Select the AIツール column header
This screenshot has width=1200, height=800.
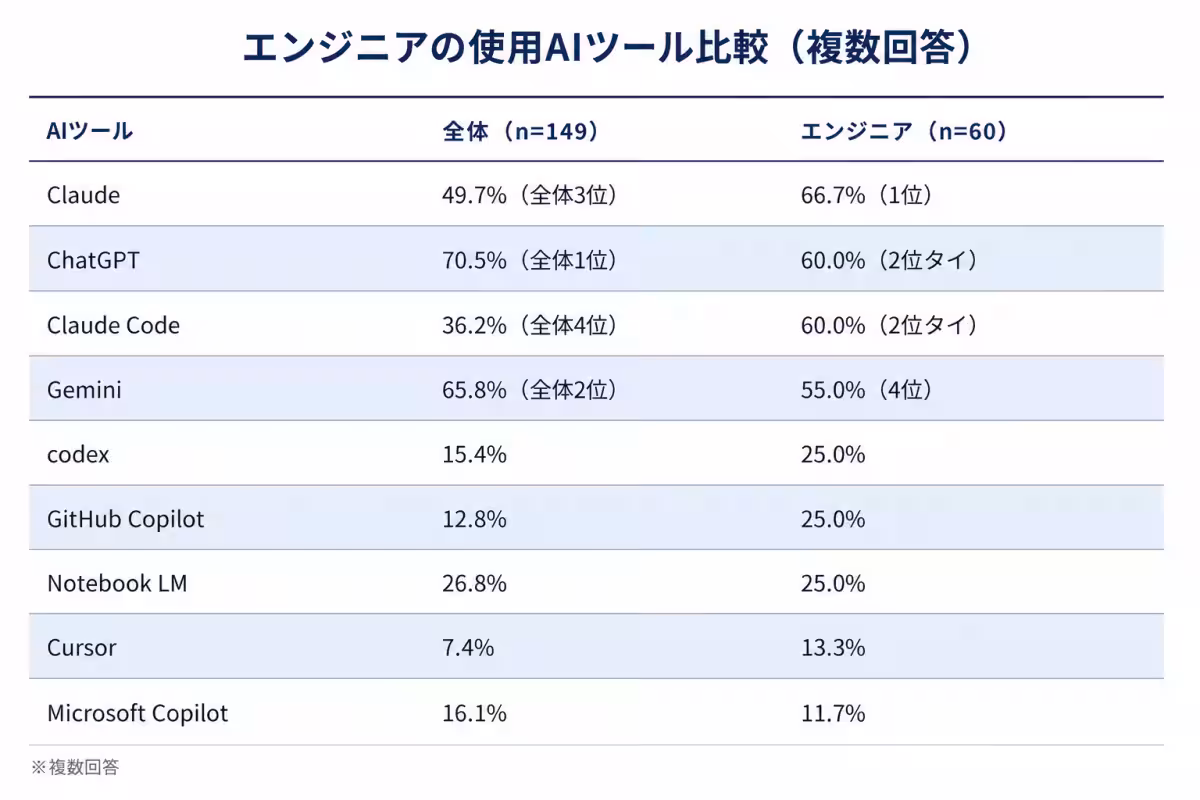[90, 131]
